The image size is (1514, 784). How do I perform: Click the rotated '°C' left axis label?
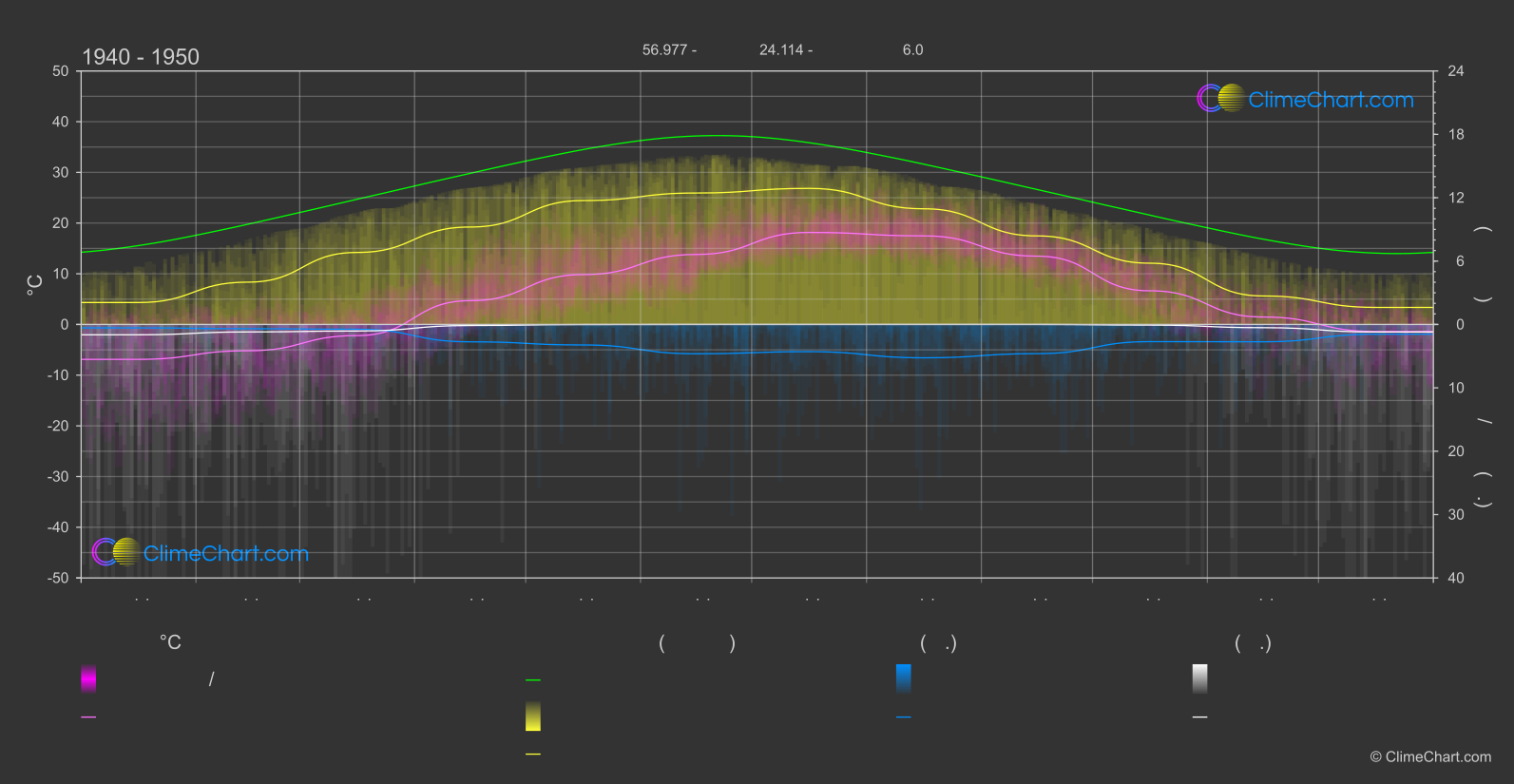pyautogui.click(x=35, y=285)
